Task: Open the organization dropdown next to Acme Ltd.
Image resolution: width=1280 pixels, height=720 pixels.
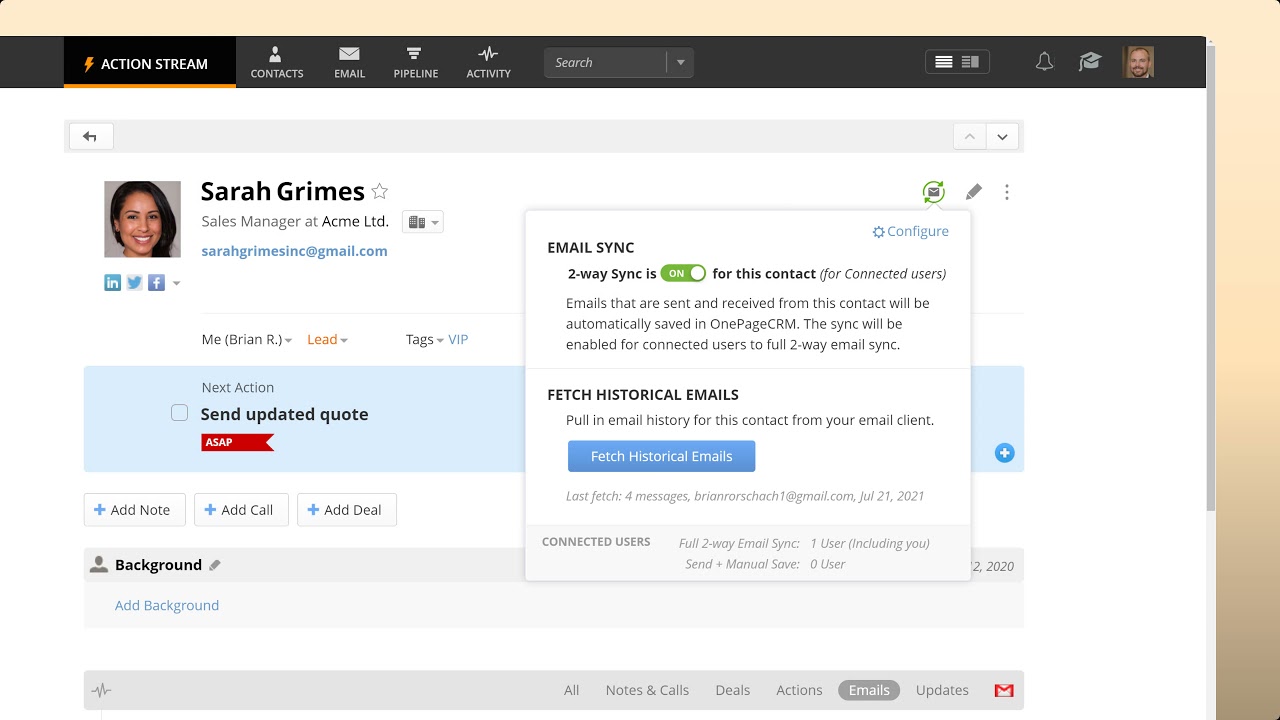Action: pyautogui.click(x=422, y=222)
